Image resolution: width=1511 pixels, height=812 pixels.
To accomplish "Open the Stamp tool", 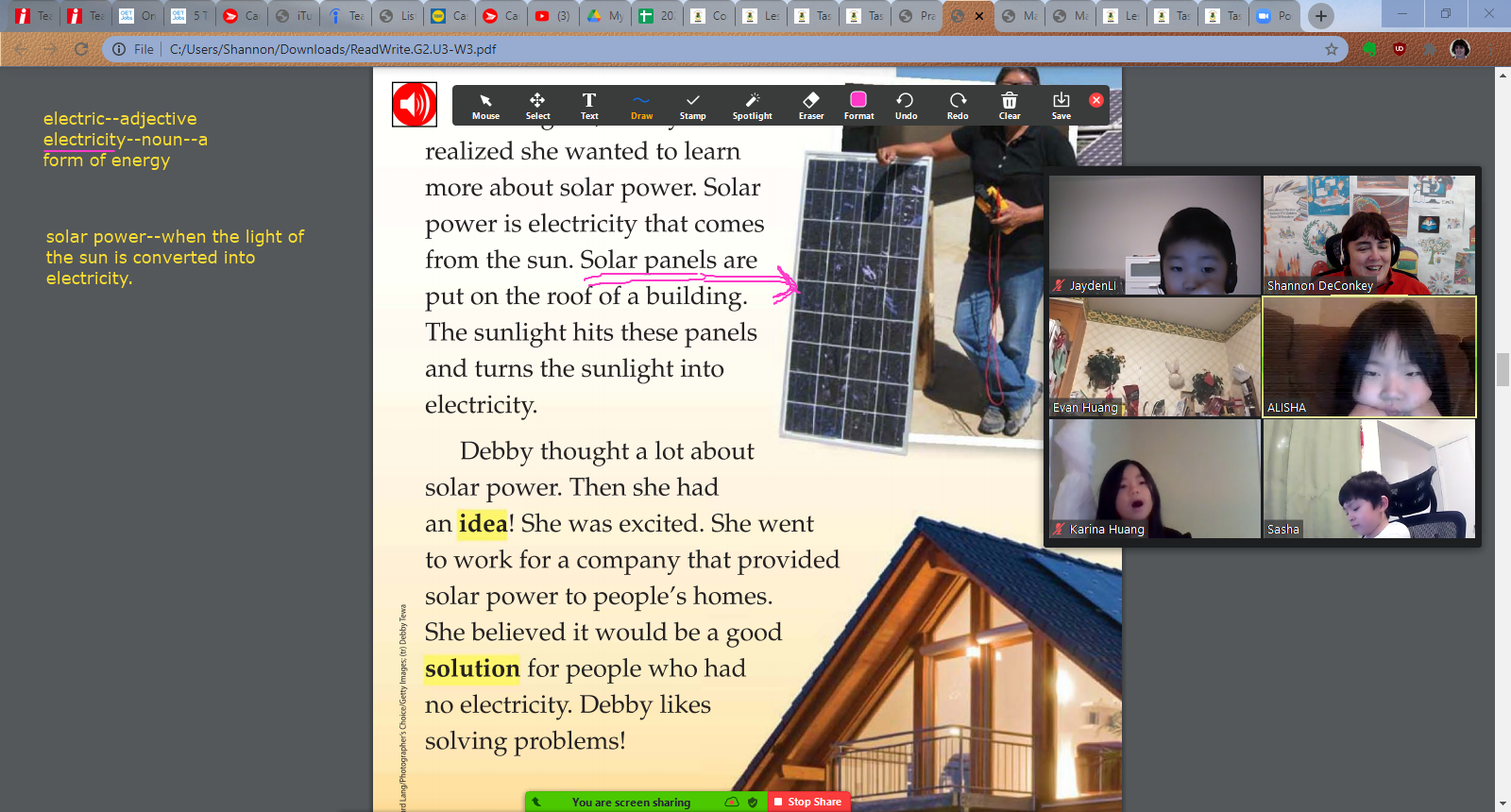I will (692, 106).
